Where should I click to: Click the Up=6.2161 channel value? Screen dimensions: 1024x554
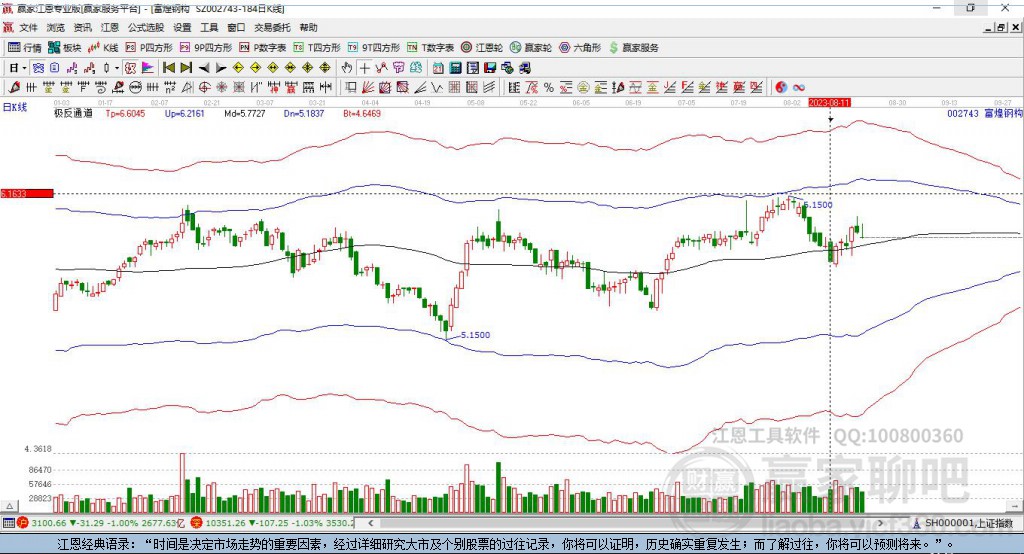[184, 113]
